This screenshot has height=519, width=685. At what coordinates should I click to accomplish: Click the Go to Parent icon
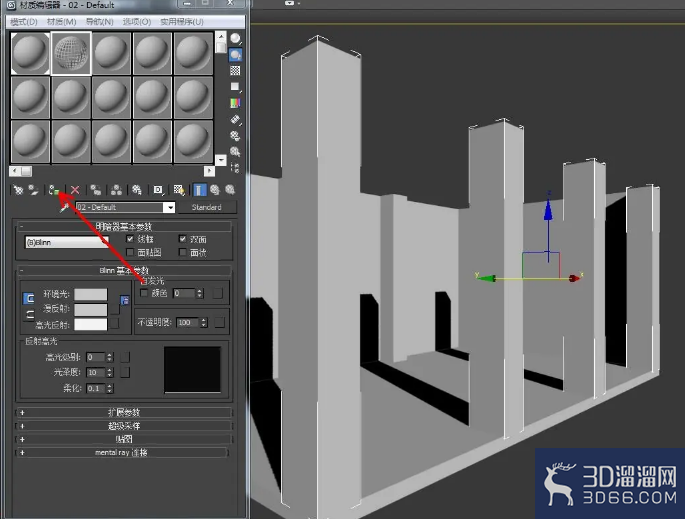214,190
